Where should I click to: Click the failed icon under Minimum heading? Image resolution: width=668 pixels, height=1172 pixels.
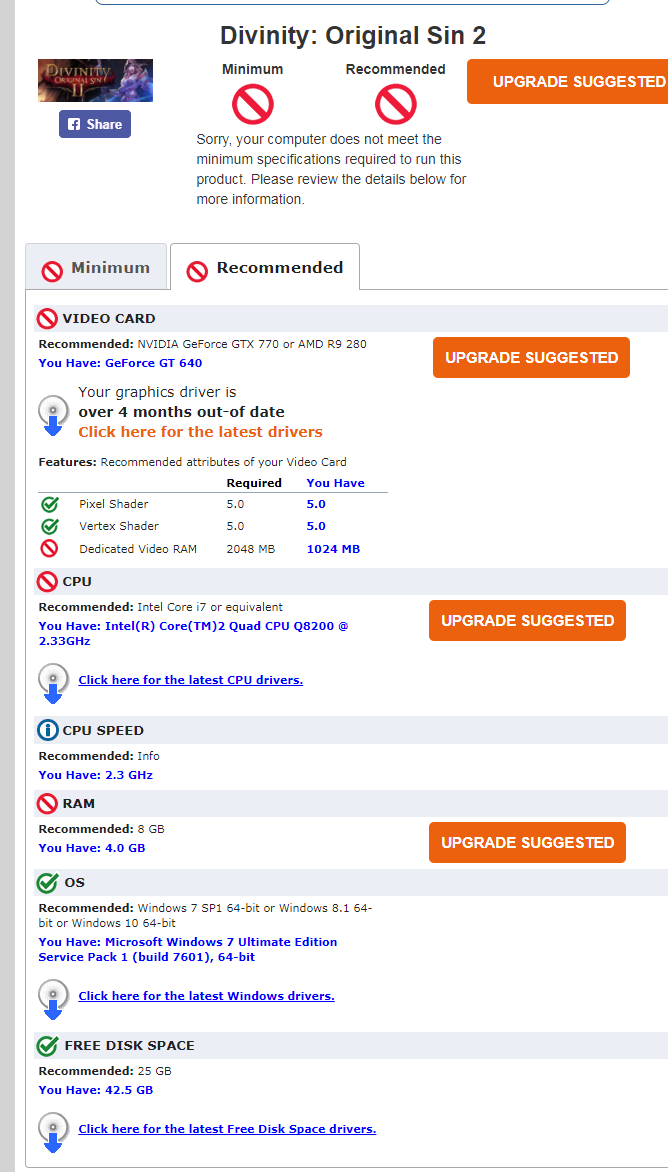252,103
